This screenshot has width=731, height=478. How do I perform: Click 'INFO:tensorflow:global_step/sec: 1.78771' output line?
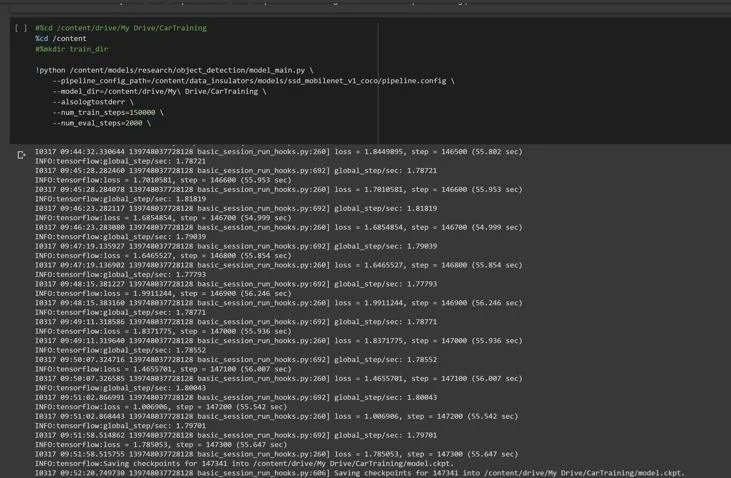tap(120, 312)
